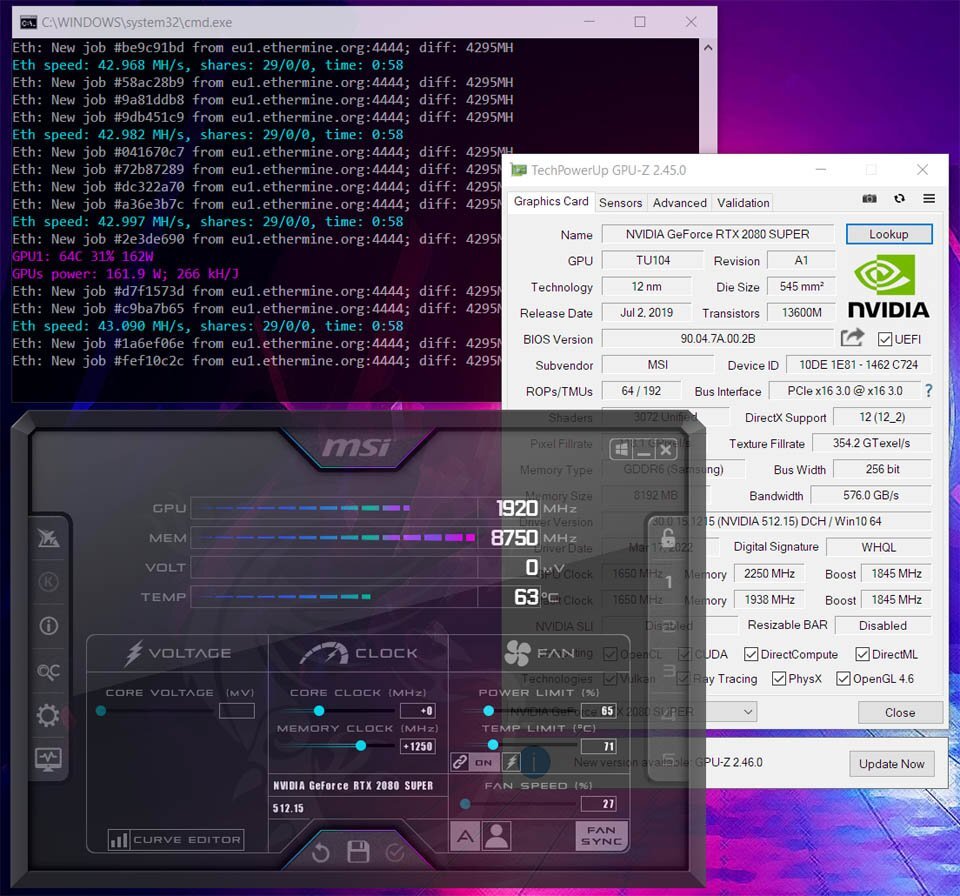This screenshot has width=960, height=896.
Task: Open the Validation tab in GPU-Z
Action: 743,203
